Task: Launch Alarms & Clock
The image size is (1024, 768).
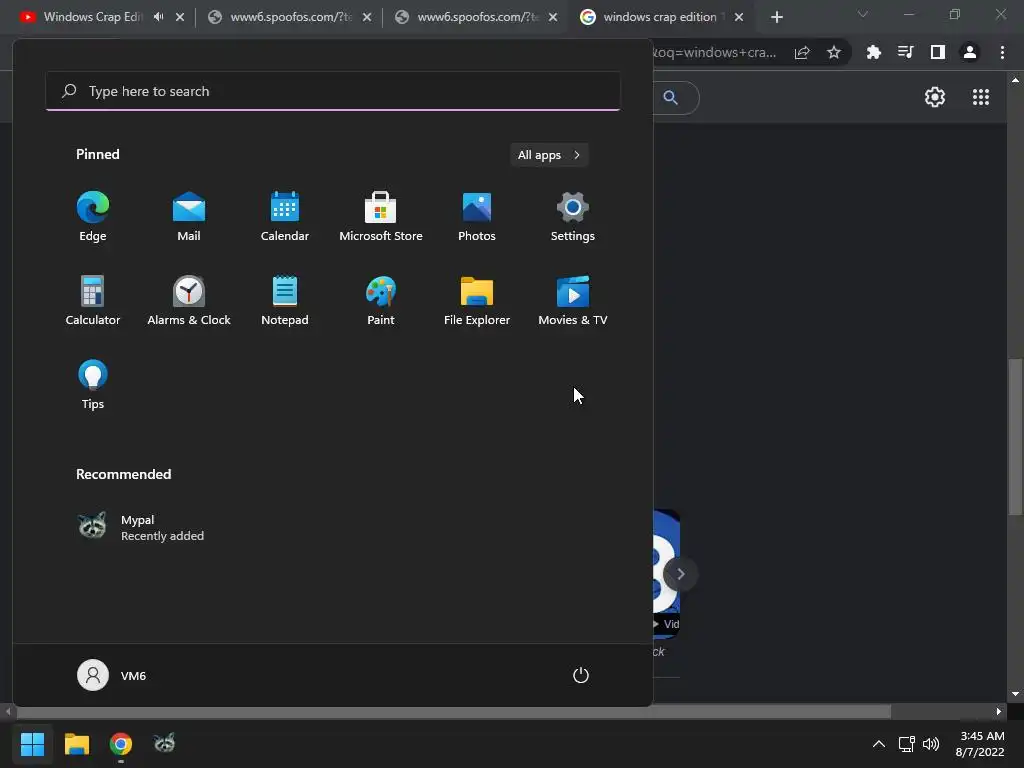Action: (189, 300)
